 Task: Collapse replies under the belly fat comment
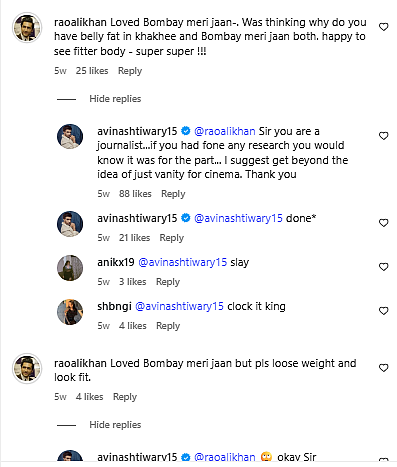tap(115, 99)
